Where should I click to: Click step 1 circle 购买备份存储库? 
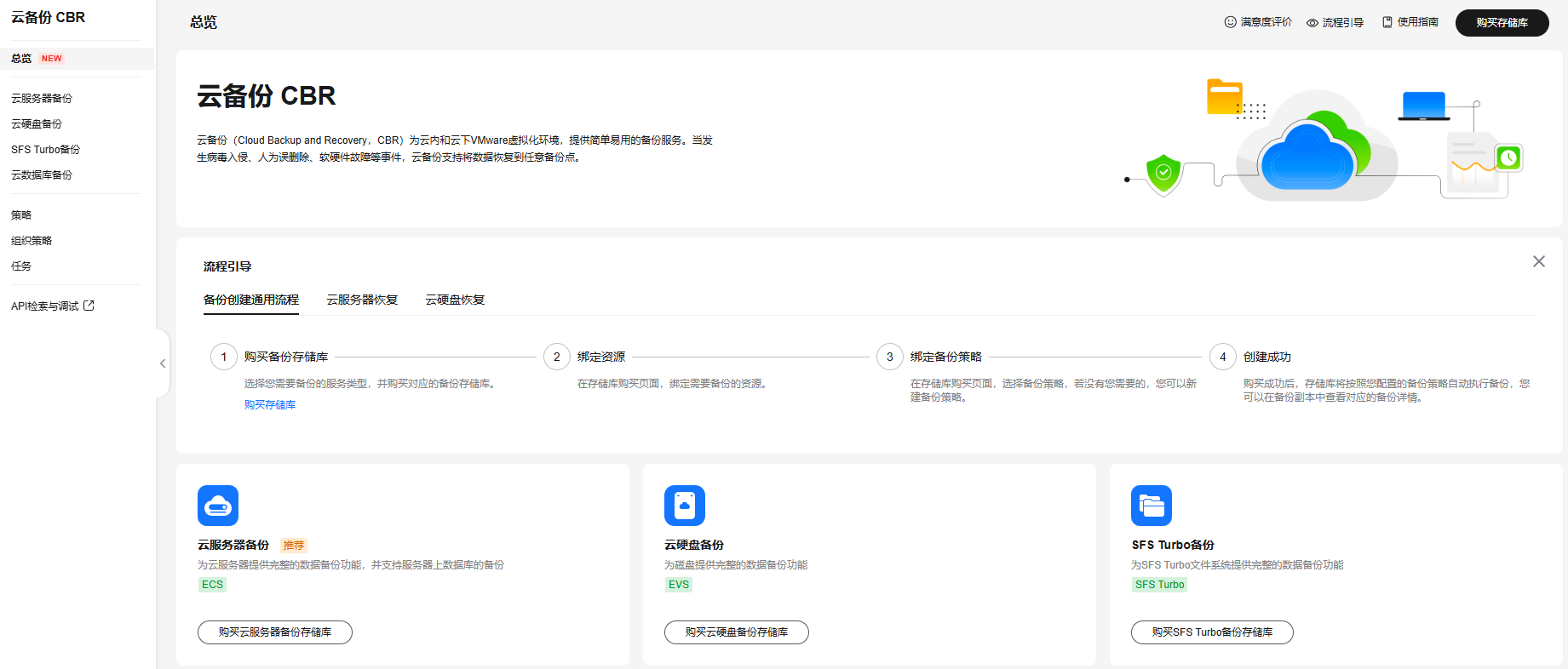(224, 357)
